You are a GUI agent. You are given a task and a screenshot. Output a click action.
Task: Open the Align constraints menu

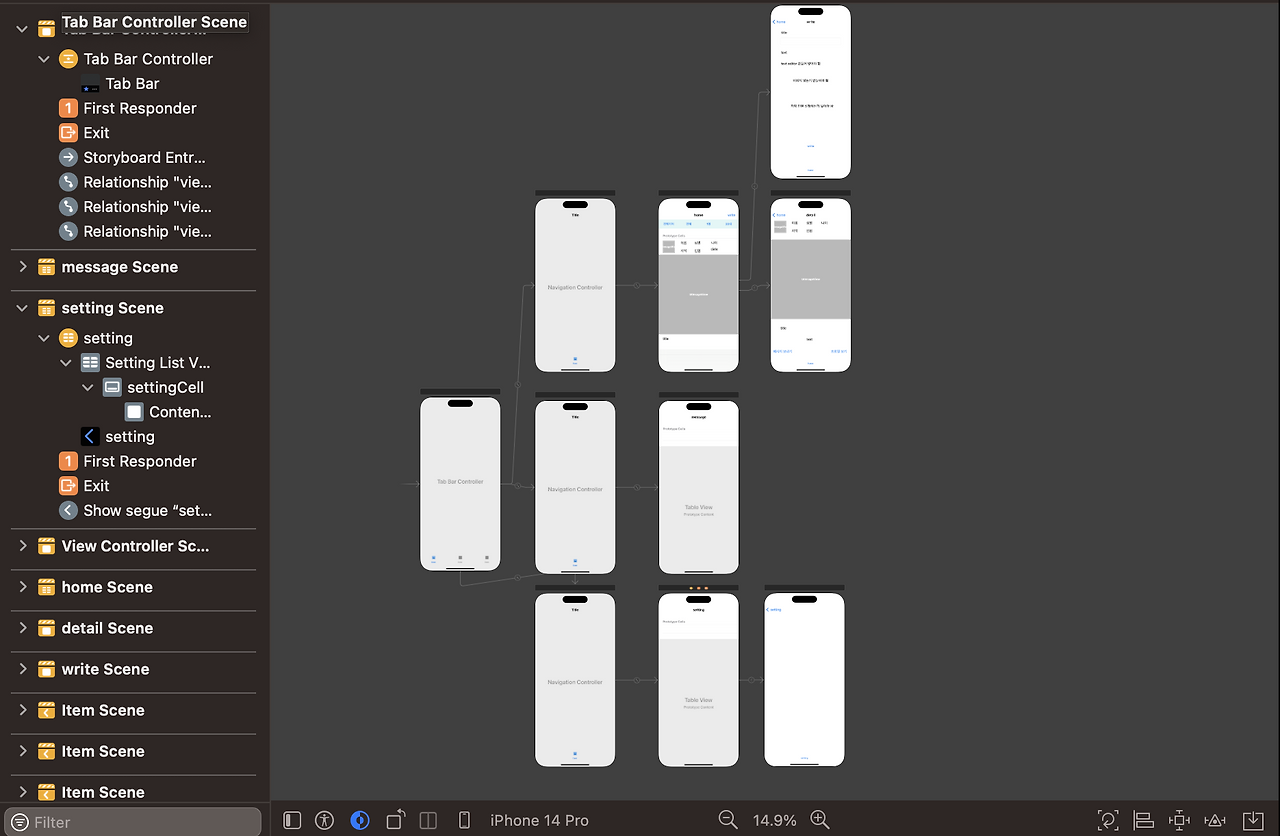(1143, 819)
